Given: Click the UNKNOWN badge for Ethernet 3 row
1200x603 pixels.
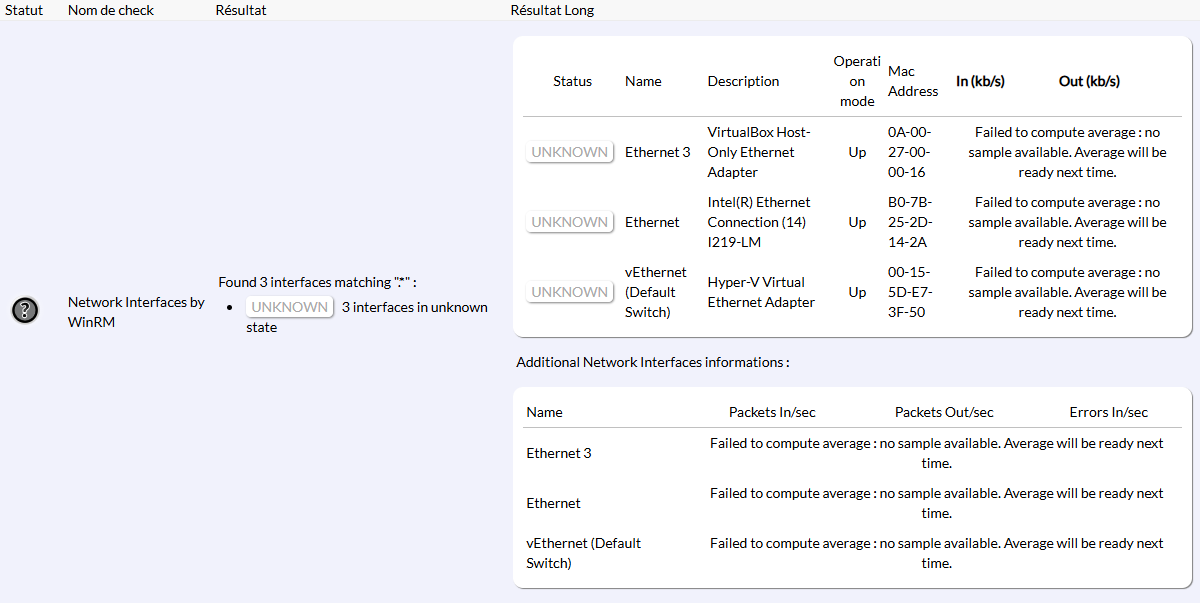Looking at the screenshot, I should point(569,152).
